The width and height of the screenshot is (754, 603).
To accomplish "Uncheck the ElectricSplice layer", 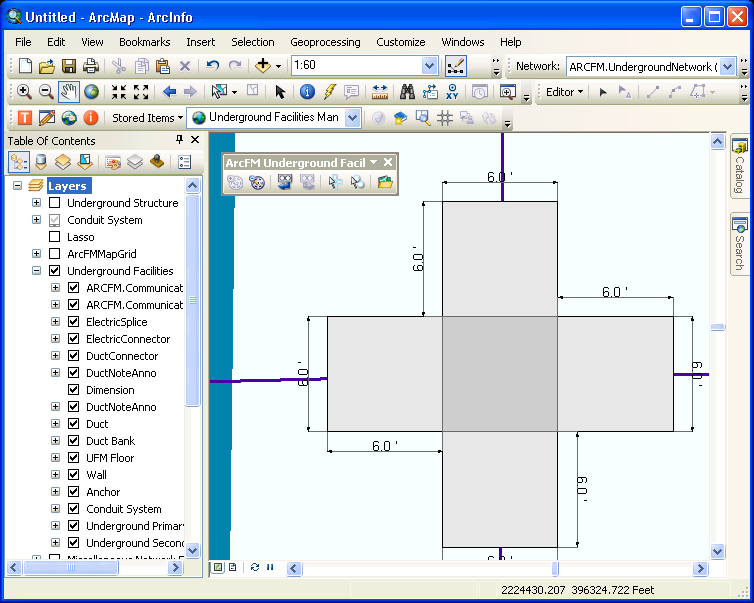I will (74, 321).
